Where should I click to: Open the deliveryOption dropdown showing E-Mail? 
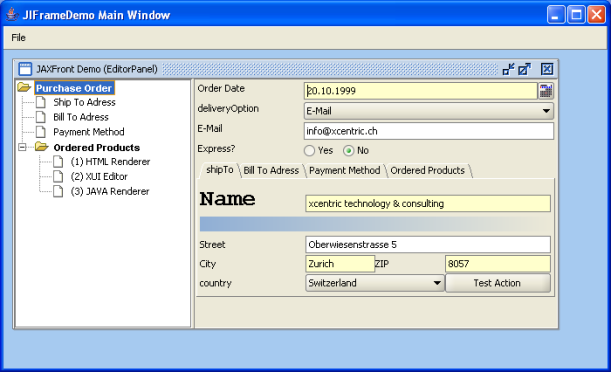click(x=429, y=111)
